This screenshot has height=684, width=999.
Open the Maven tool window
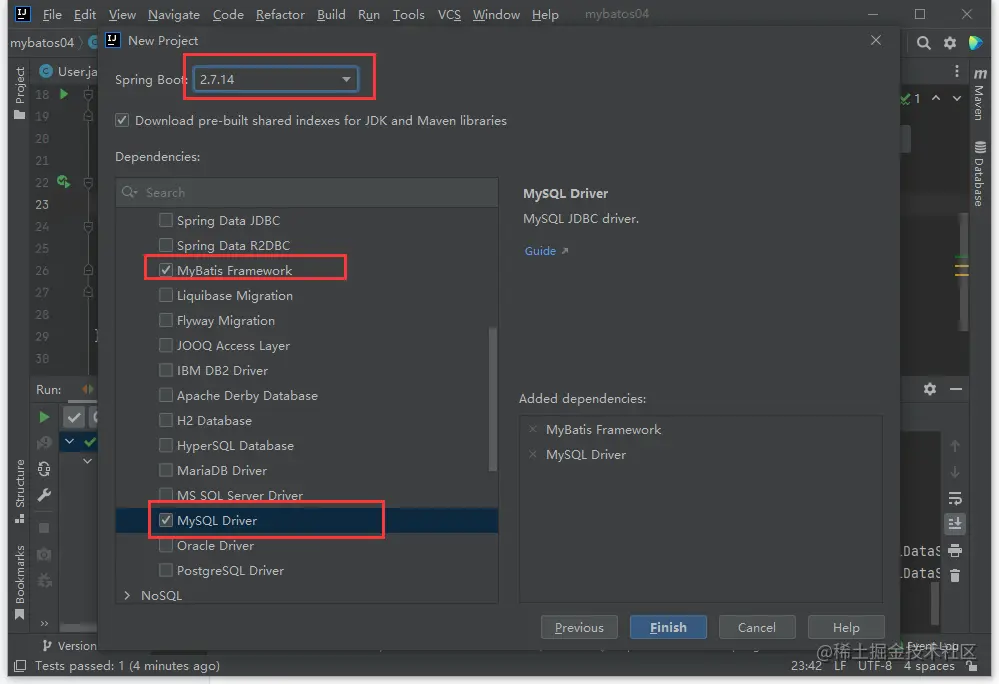click(x=980, y=94)
